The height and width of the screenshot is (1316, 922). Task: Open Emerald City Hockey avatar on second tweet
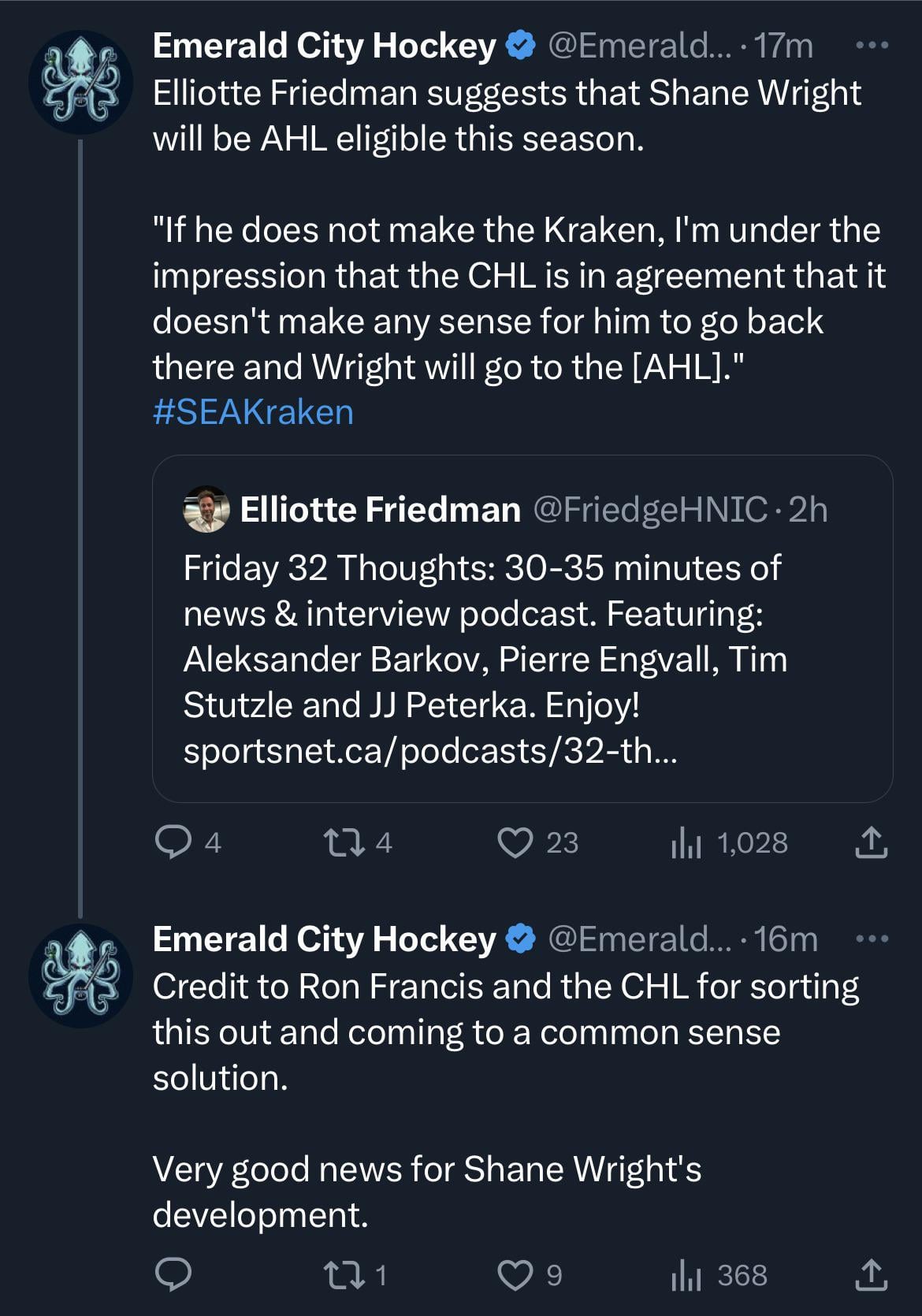pyautogui.click(x=80, y=975)
